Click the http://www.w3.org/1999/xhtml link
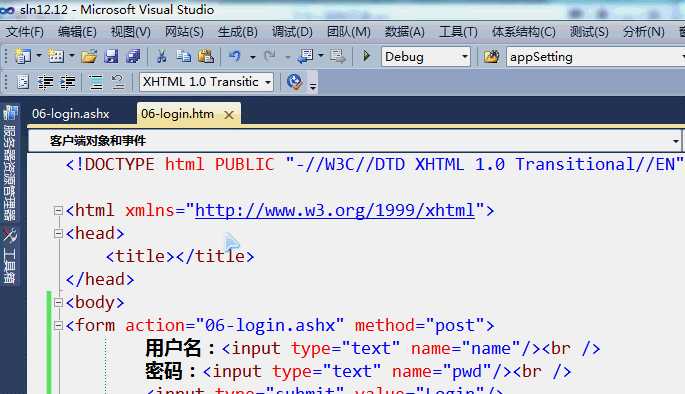This screenshot has width=685, height=394. click(x=335, y=211)
